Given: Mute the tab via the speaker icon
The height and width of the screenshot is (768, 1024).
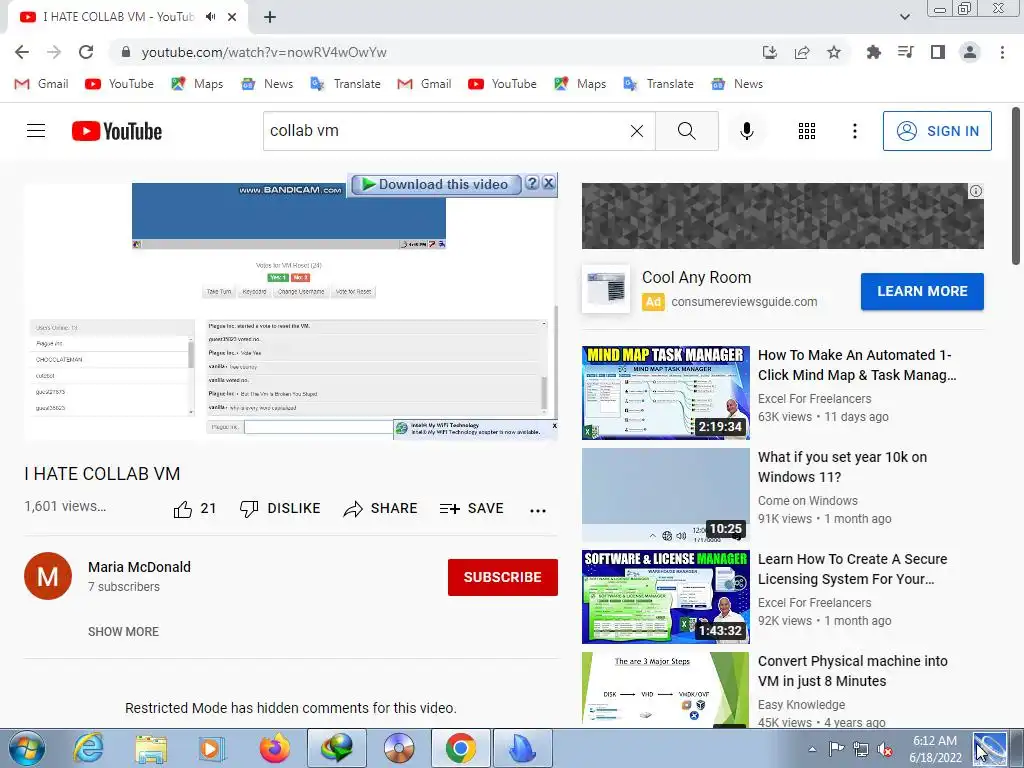Looking at the screenshot, I should pos(210,17).
